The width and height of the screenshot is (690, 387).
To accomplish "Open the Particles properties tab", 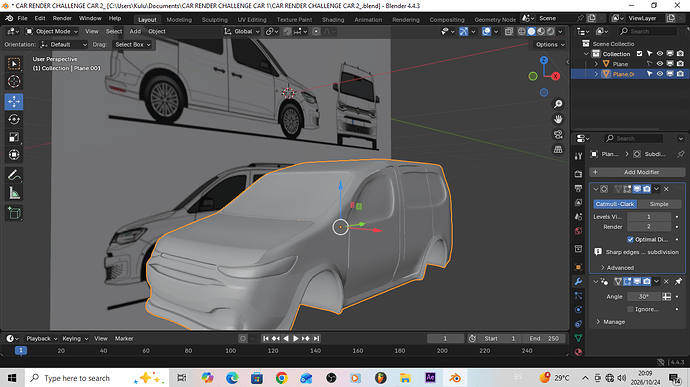I will coord(578,295).
